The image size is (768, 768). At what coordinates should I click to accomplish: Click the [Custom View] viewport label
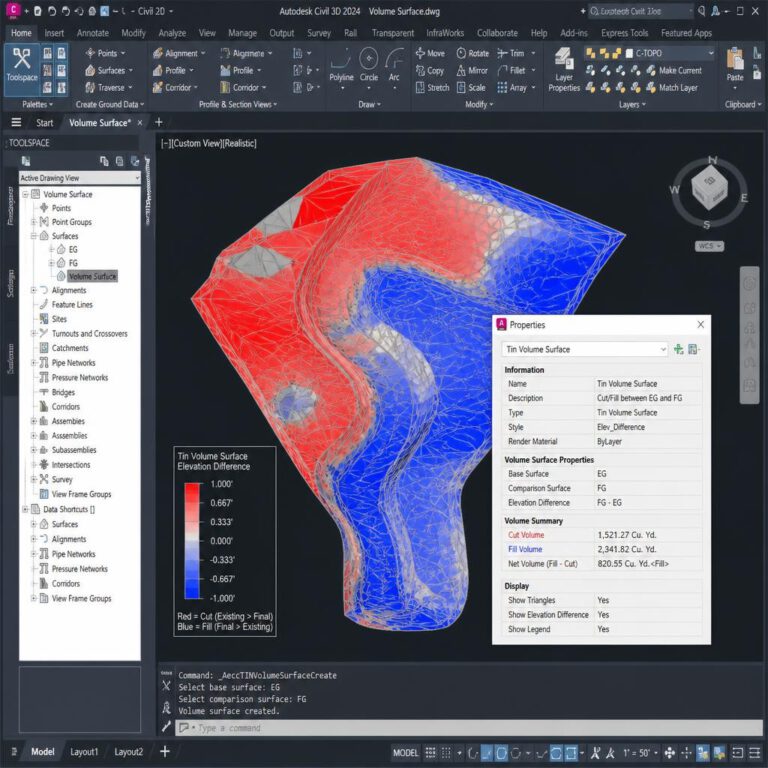point(196,144)
